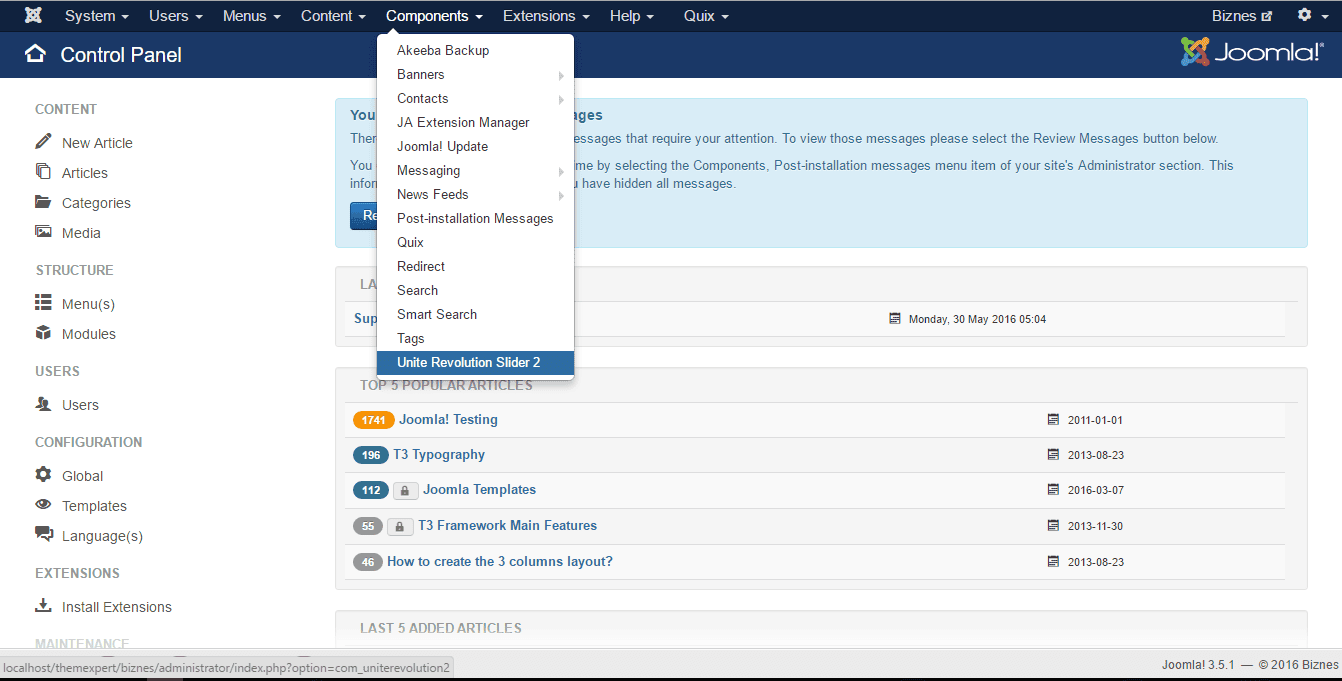
Task: Choose Akeeba Backup from Components menu
Action: (x=443, y=51)
